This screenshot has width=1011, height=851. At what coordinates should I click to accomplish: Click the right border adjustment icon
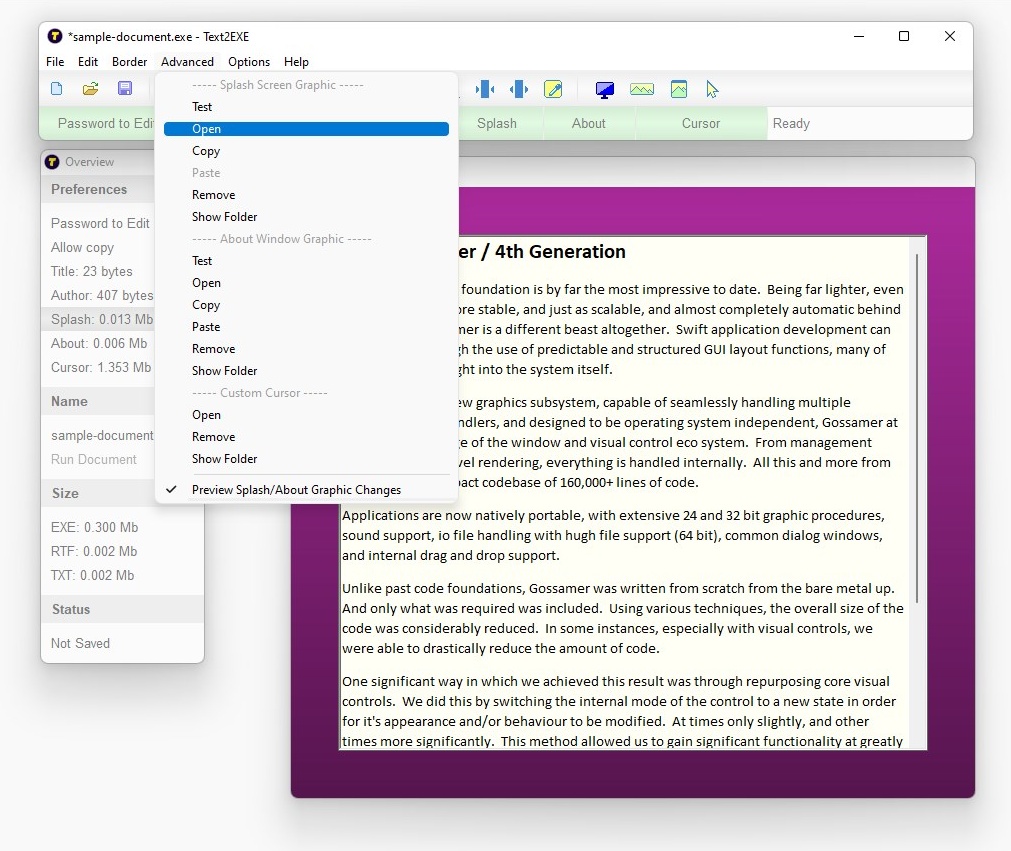point(519,89)
